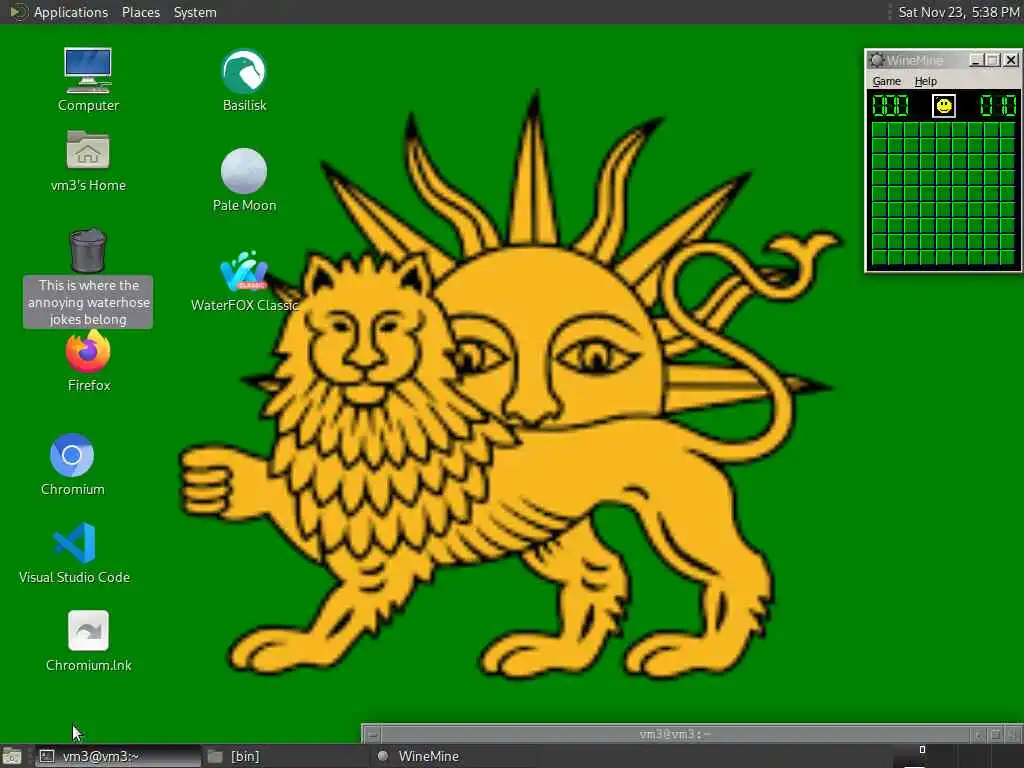Click the 'vm3's Home' icon label
Screen dimensions: 1024x768
[88, 185]
